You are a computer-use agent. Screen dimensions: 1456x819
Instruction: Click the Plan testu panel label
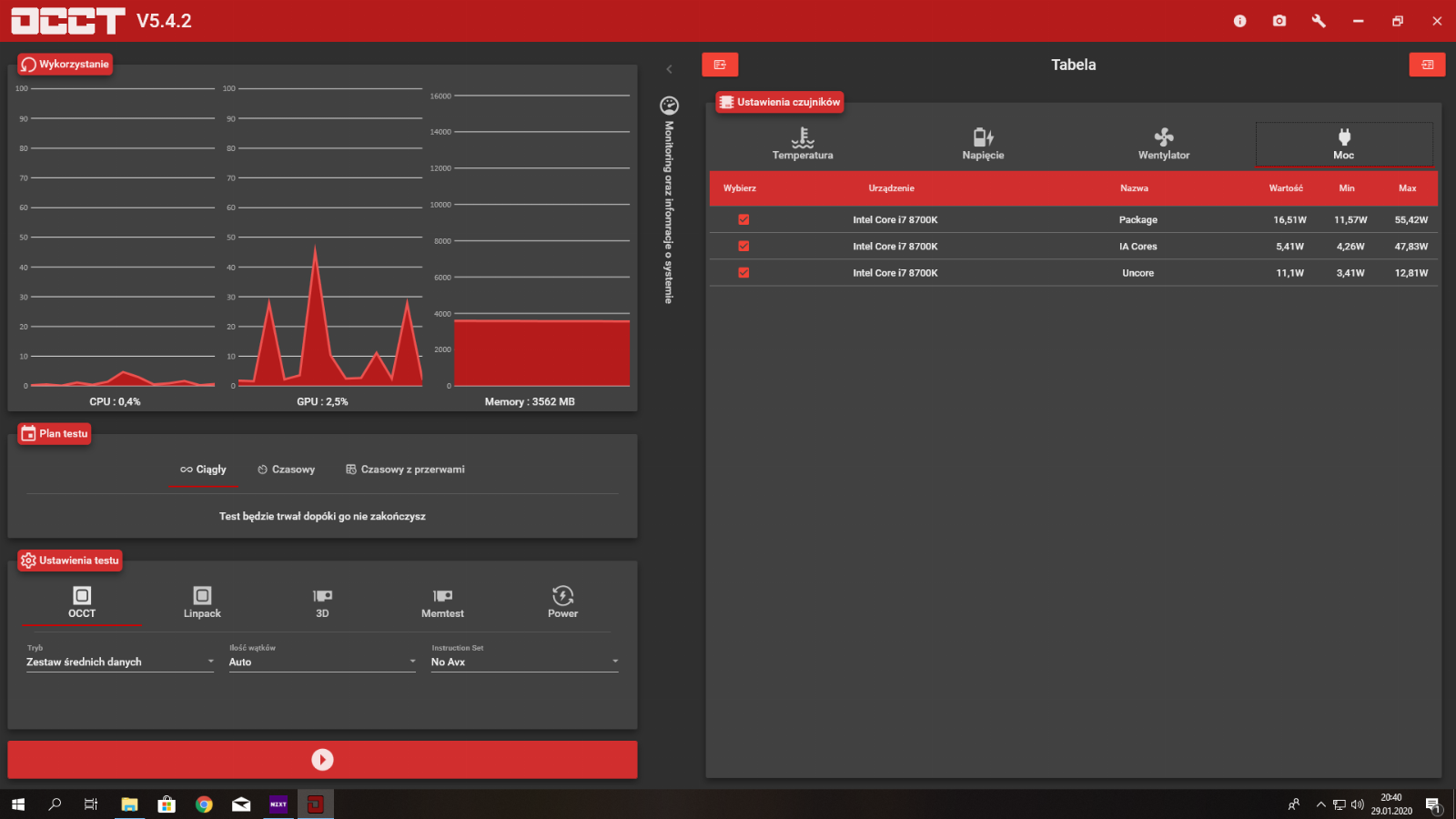click(55, 433)
